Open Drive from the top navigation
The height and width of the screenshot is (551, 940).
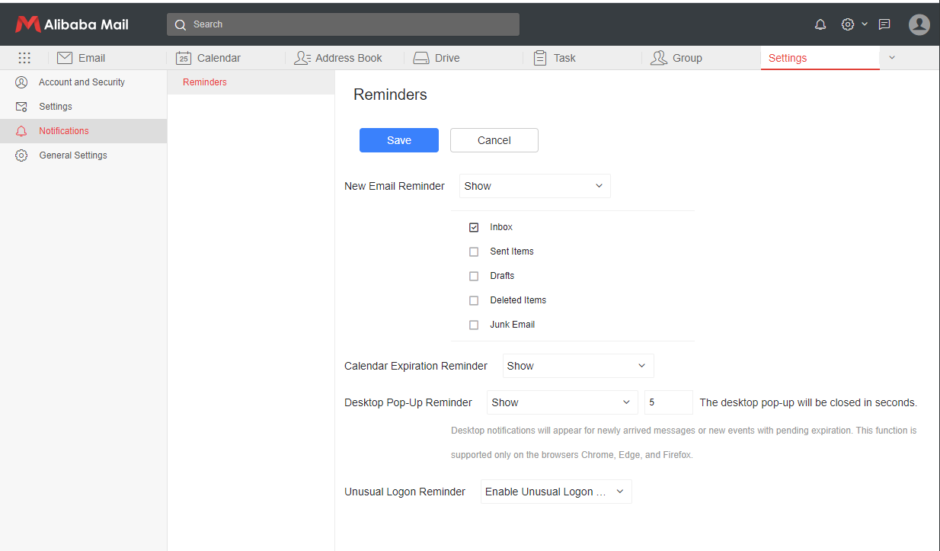pos(436,58)
